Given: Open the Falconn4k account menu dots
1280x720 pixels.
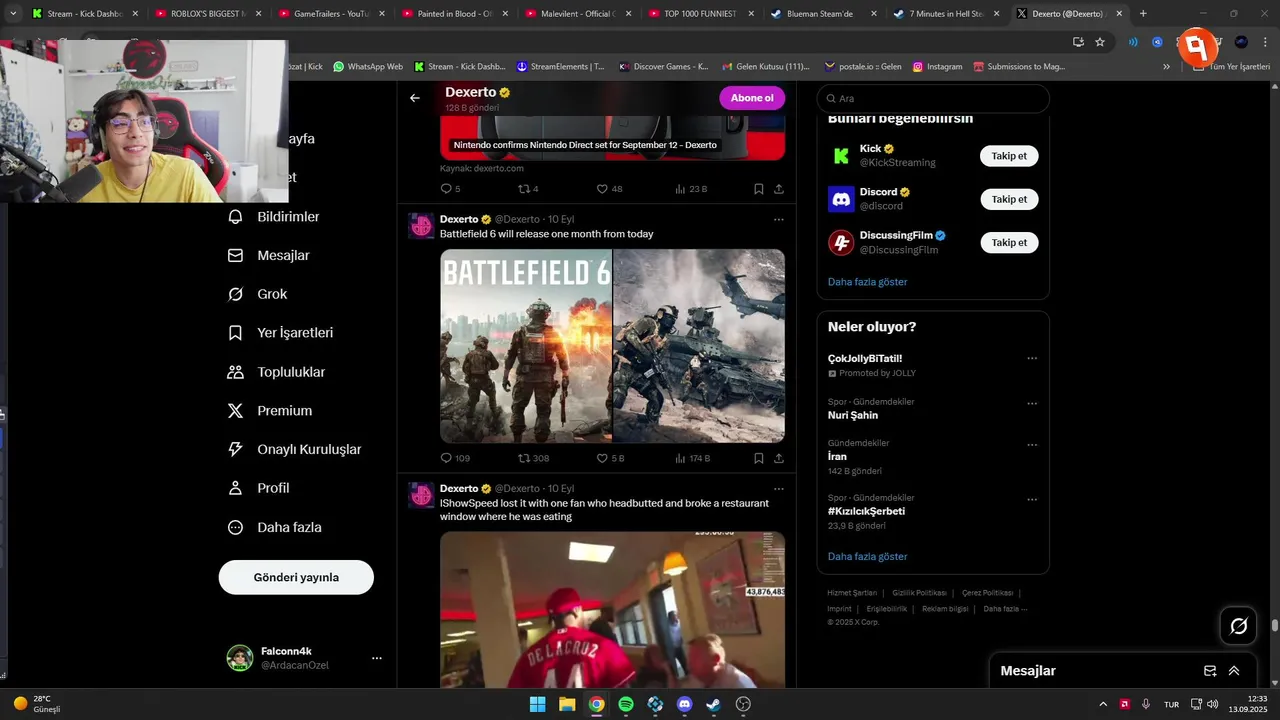Looking at the screenshot, I should [377, 658].
